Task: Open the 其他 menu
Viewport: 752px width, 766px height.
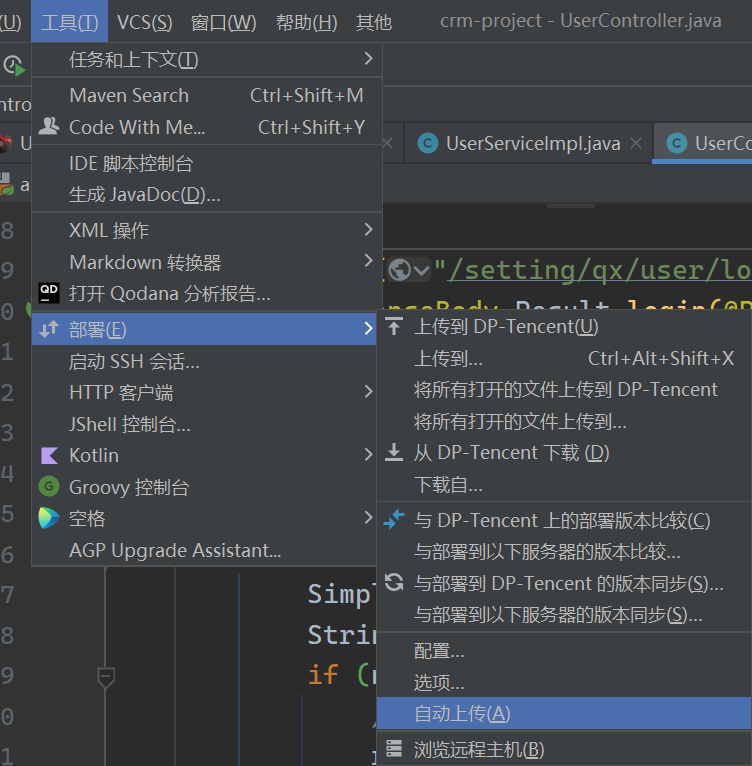Action: coord(374,22)
